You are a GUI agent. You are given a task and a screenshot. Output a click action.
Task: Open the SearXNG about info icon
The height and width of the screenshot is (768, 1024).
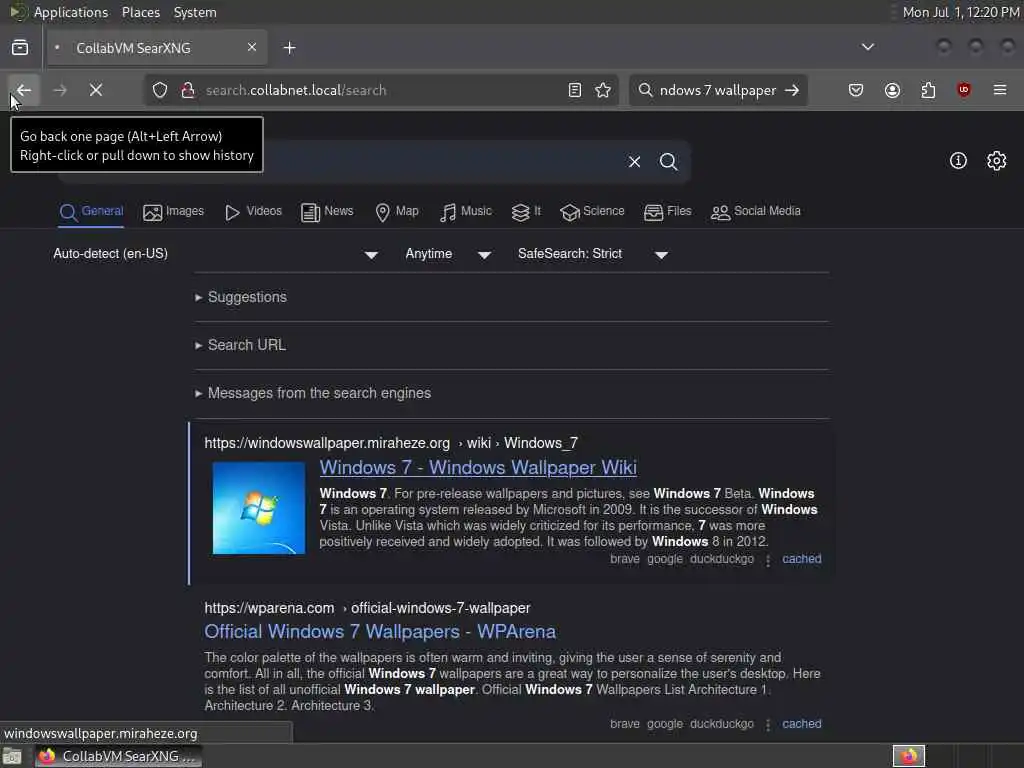point(958,161)
